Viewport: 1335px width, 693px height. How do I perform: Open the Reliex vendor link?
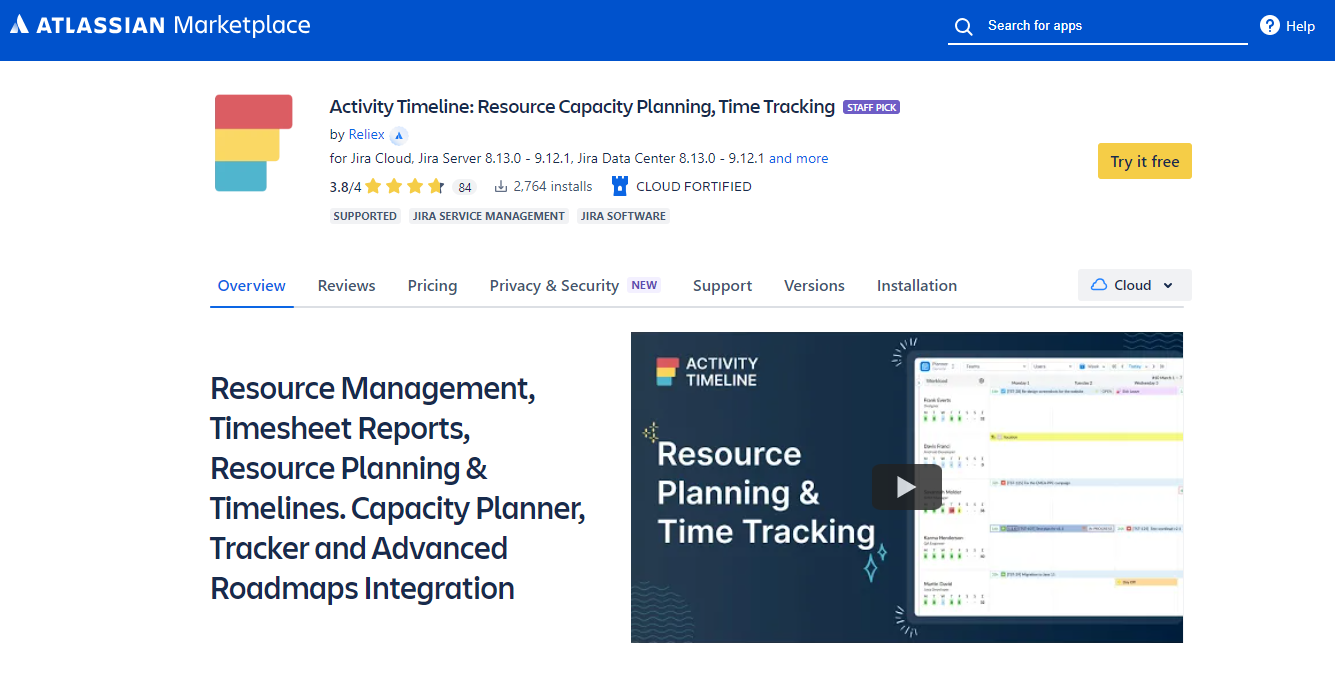pyautogui.click(x=366, y=134)
